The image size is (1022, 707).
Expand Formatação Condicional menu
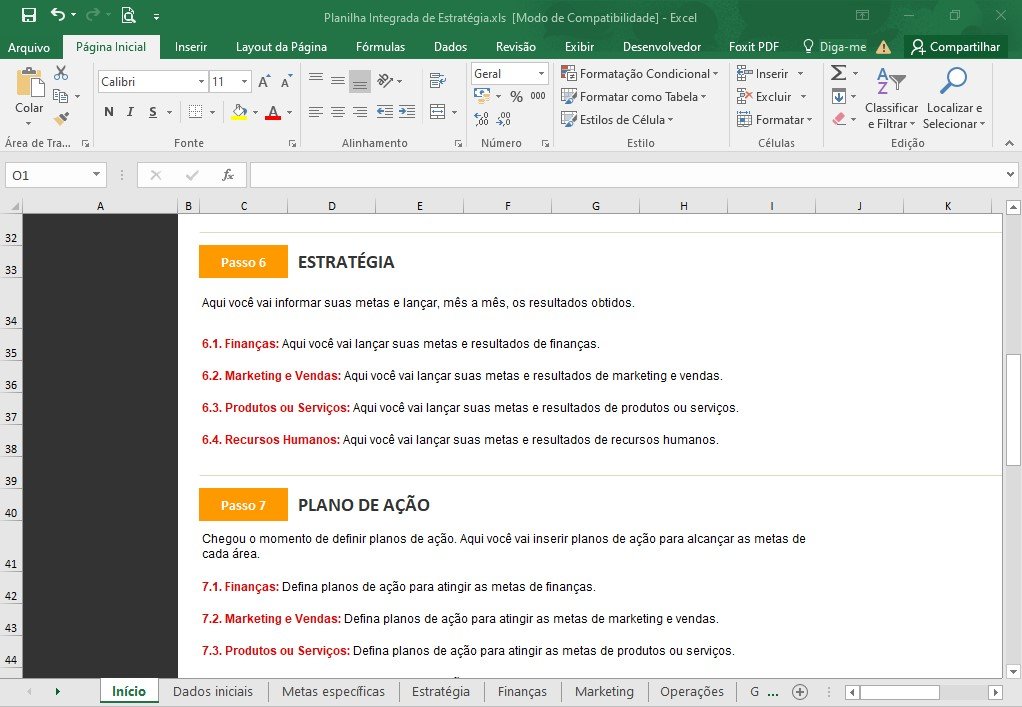[639, 74]
